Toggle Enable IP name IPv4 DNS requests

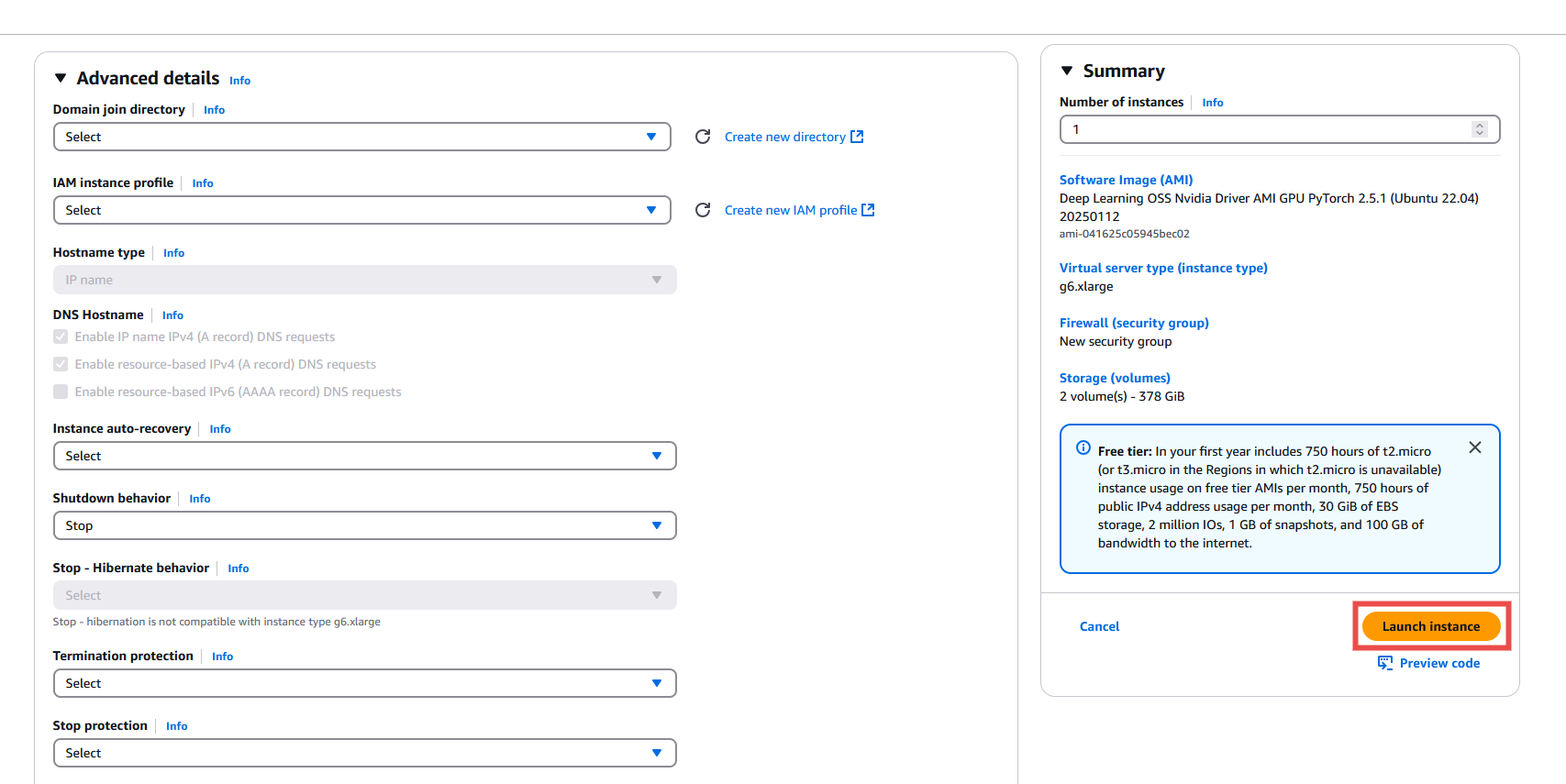click(61, 337)
